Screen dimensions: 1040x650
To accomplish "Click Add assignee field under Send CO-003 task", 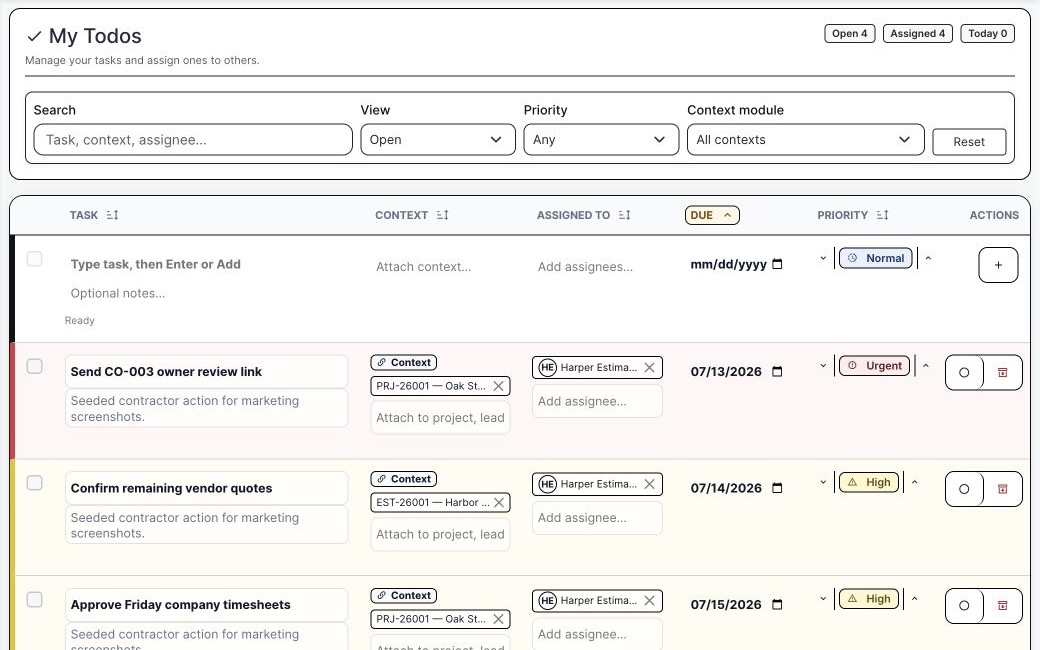I will (x=597, y=401).
